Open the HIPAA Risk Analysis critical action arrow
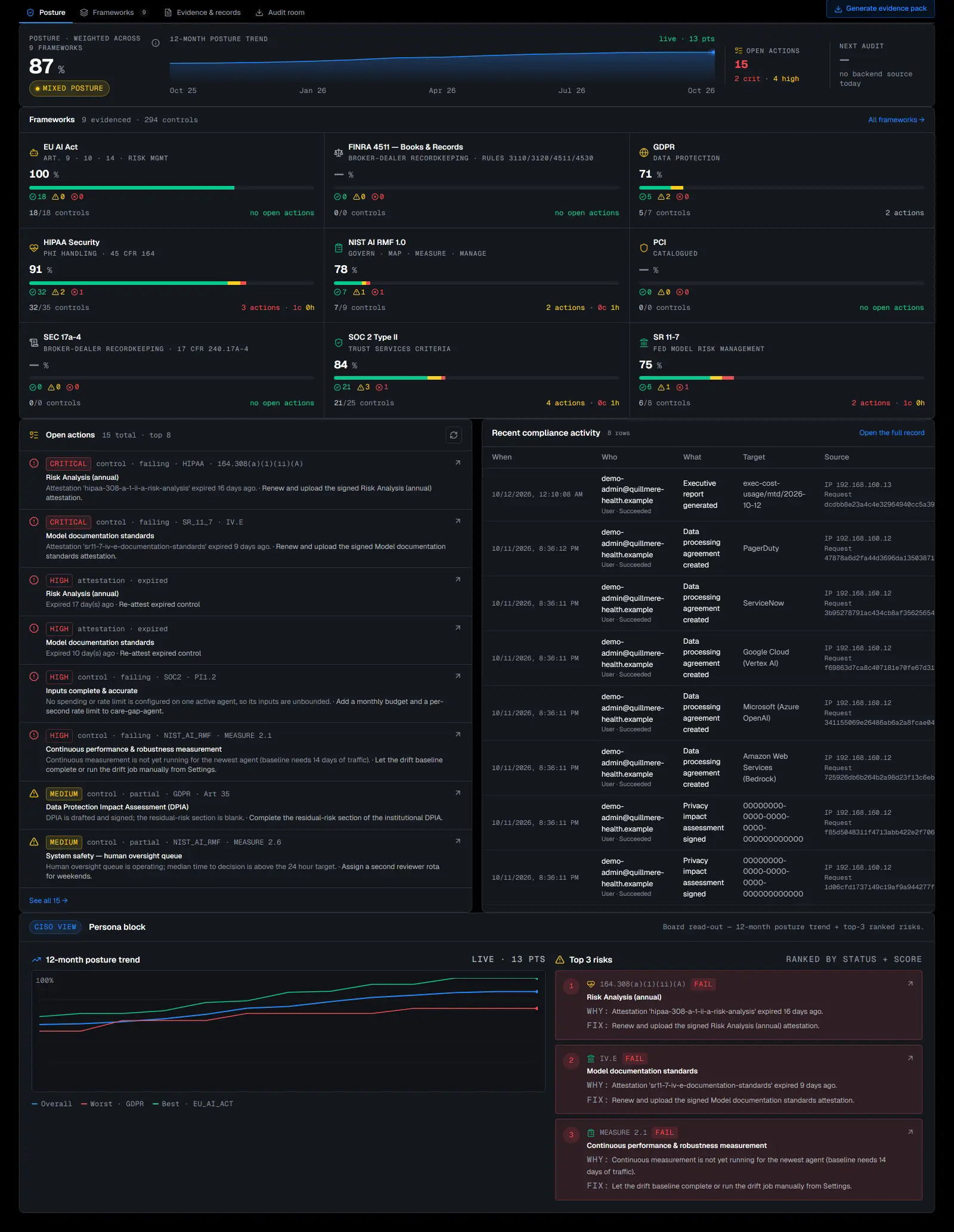Viewport: 954px width, 1232px height. click(458, 463)
